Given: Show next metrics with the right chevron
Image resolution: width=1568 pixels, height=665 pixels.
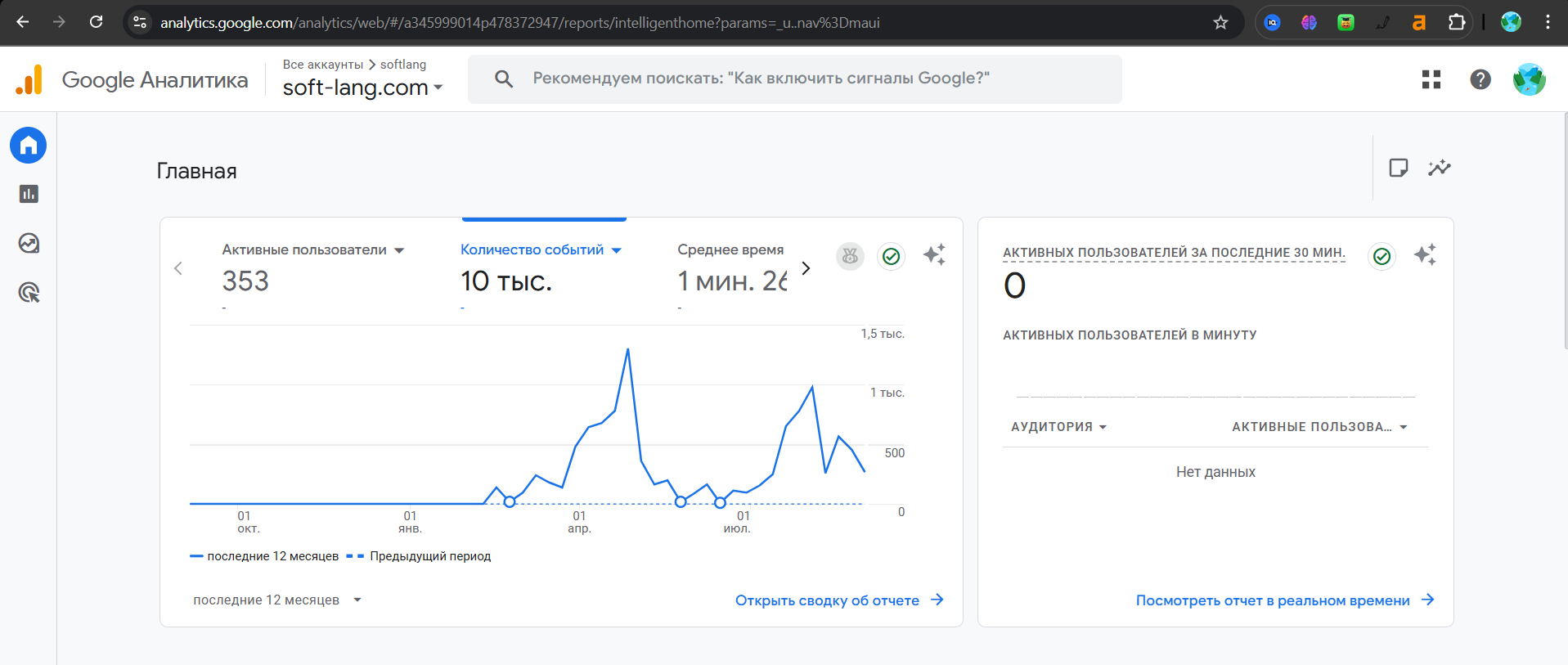Looking at the screenshot, I should [806, 268].
